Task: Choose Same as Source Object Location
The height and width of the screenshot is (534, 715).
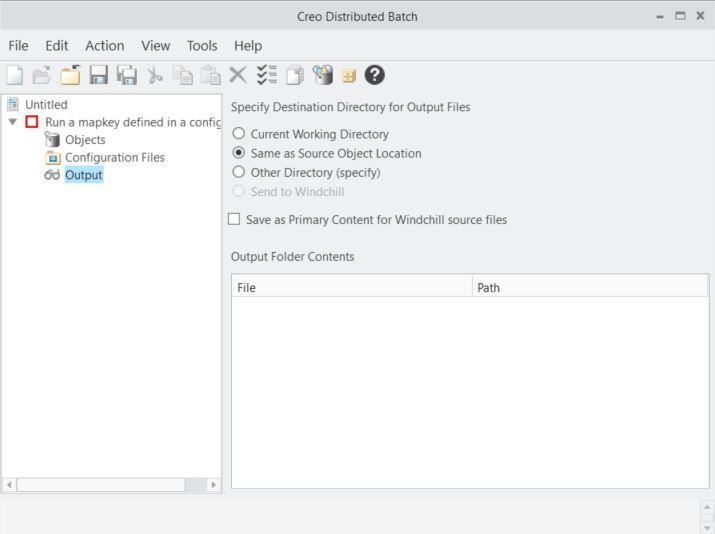Action: click(x=239, y=153)
